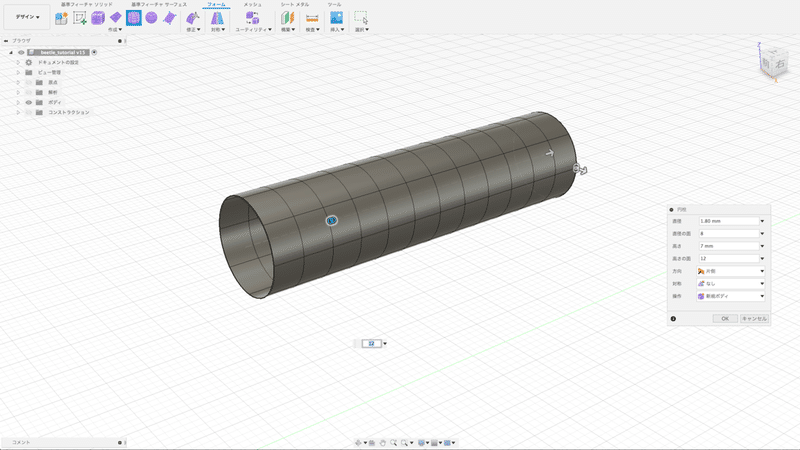Toggle visibility eye of beetle_tutorial root
The width and height of the screenshot is (800, 450).
pos(21,53)
